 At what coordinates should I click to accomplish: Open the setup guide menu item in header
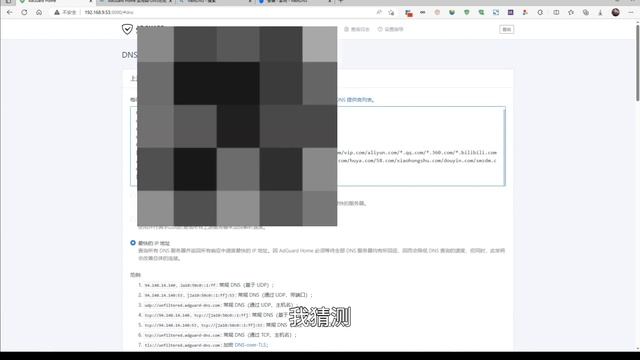[x=391, y=29]
